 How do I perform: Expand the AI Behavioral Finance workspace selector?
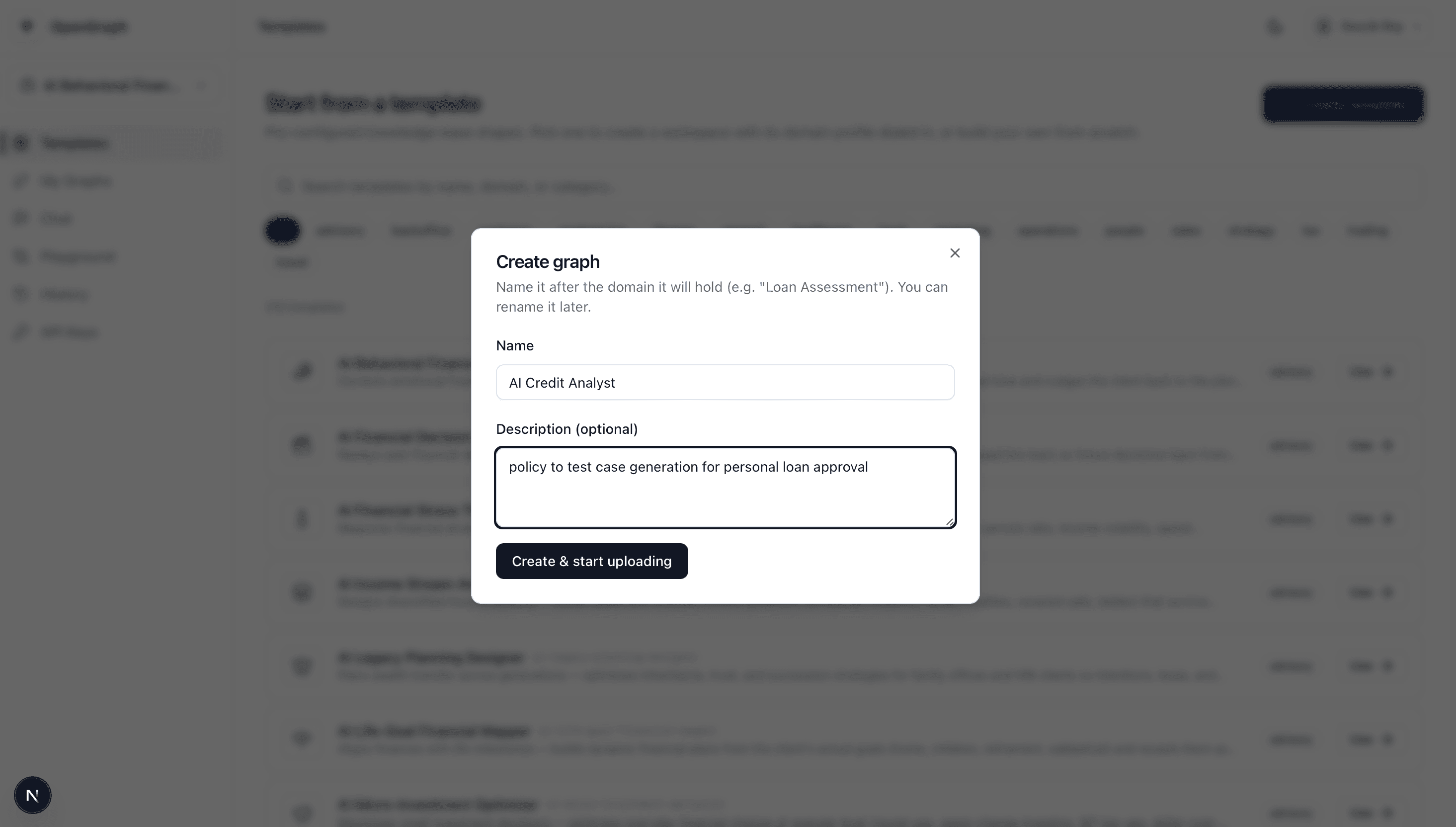click(x=112, y=86)
